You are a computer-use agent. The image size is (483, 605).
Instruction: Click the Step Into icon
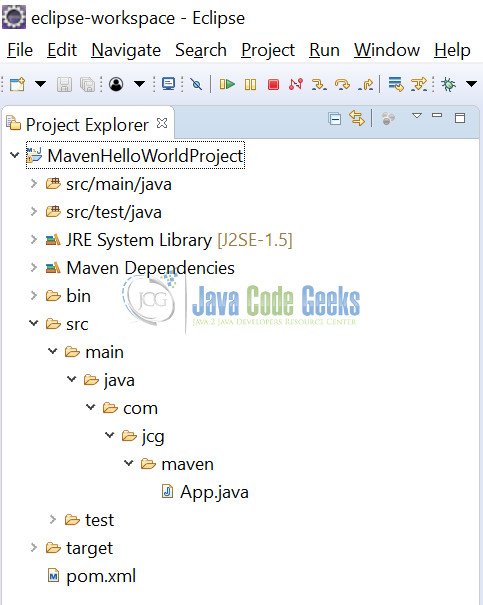tap(319, 84)
